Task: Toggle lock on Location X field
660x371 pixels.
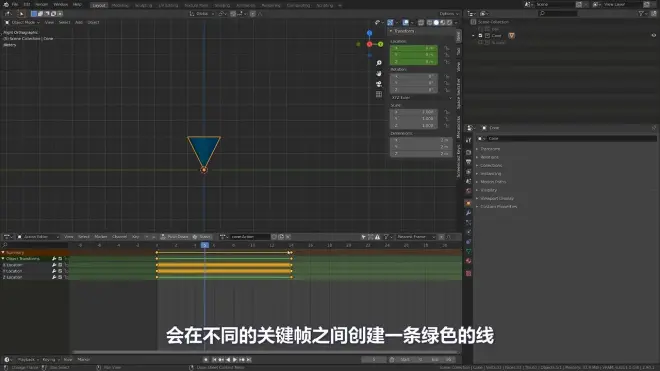Action: point(447,48)
